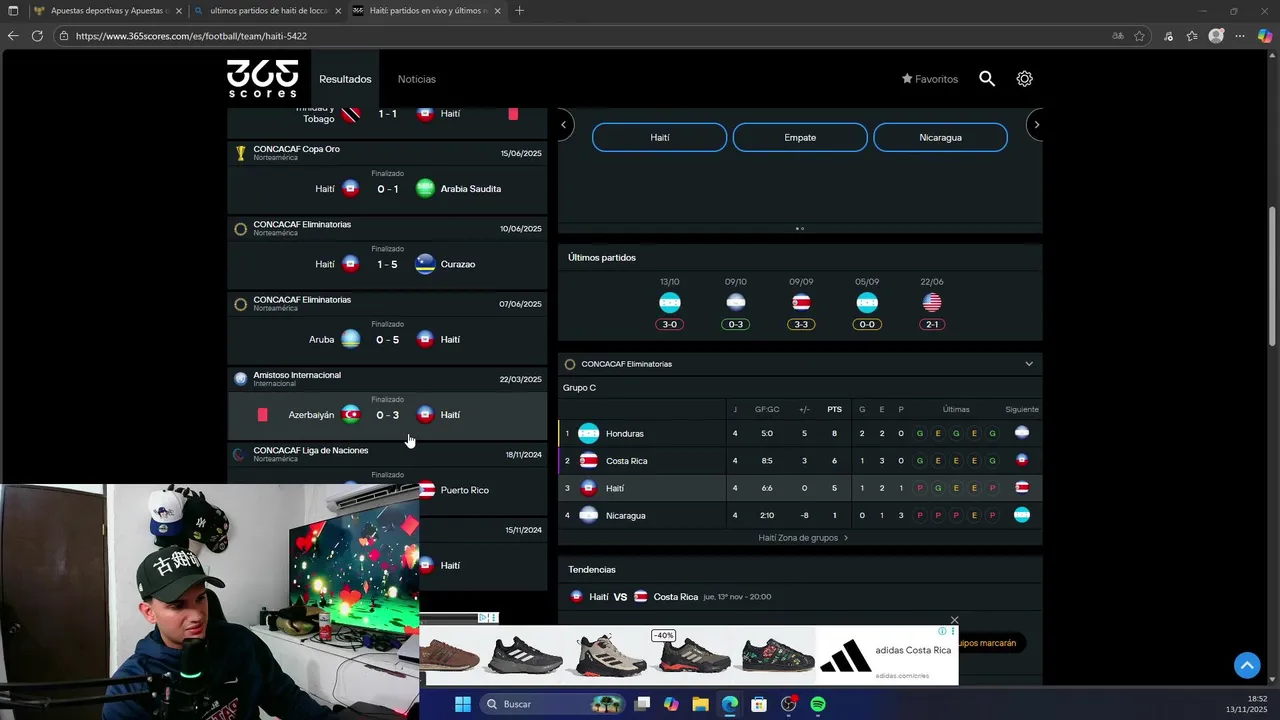The image size is (1280, 720).
Task: Open browser settings and more menu
Action: [1240, 36]
